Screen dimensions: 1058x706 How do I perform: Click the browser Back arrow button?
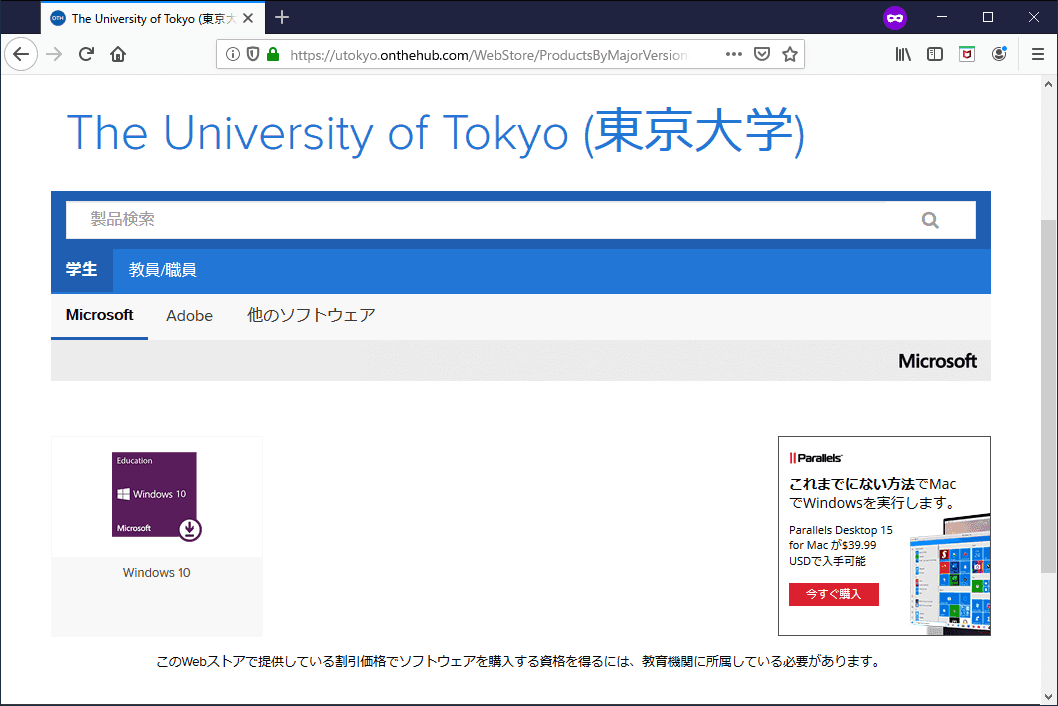pyautogui.click(x=21, y=54)
